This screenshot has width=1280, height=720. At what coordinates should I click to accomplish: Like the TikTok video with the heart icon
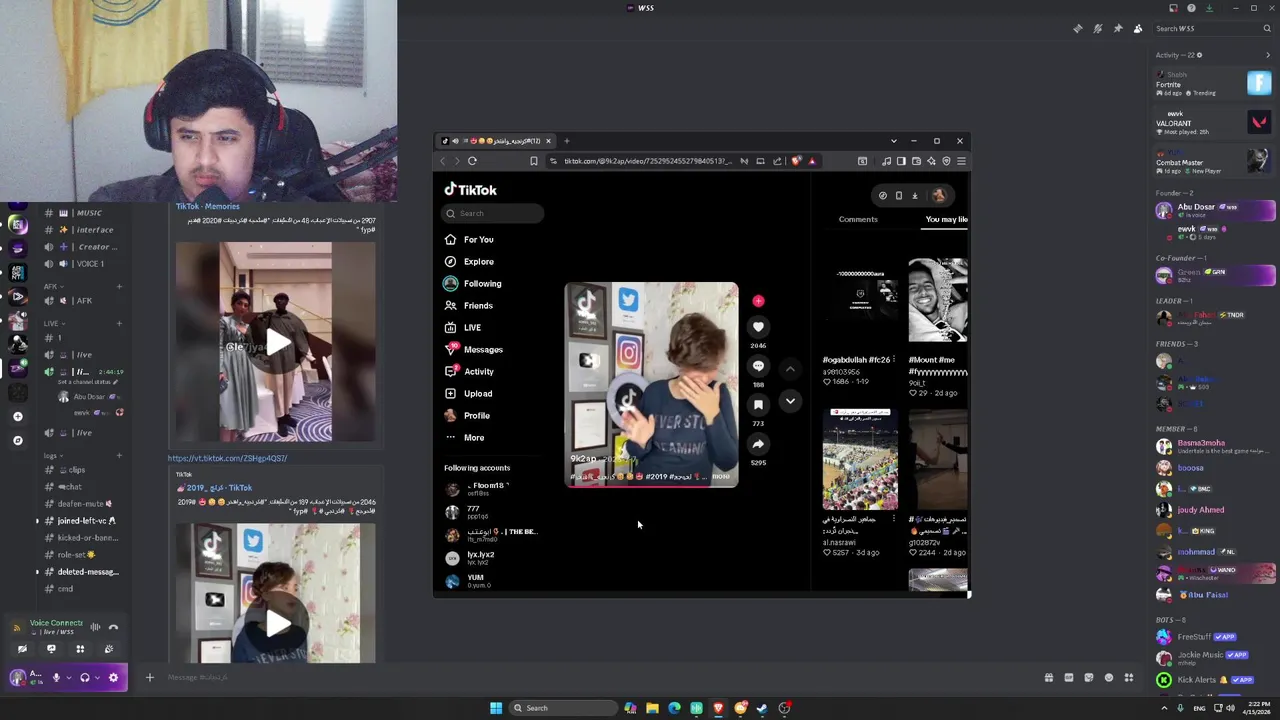758,327
